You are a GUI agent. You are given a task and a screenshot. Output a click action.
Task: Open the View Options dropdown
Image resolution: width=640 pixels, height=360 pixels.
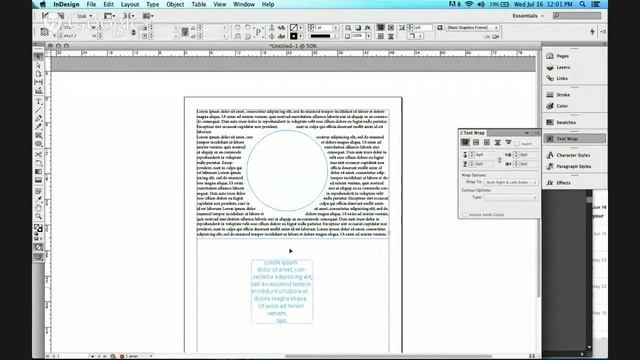pyautogui.click(x=109, y=16)
